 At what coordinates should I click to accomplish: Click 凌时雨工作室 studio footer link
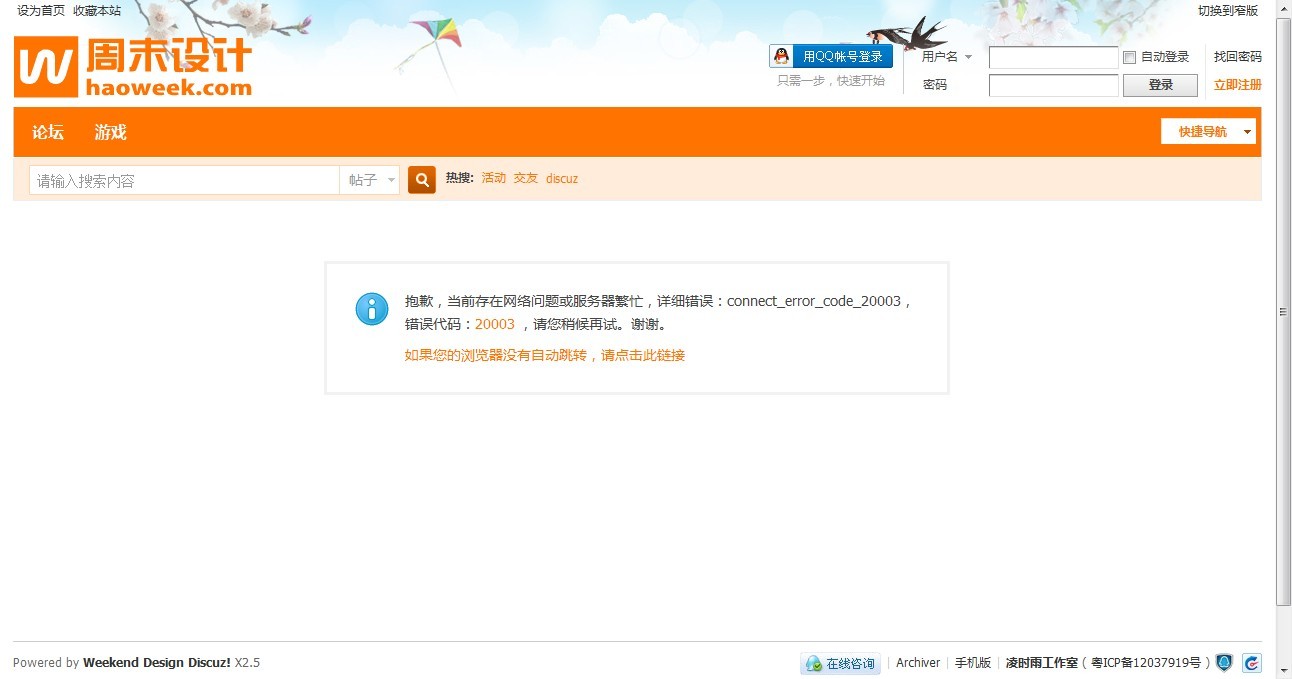pyautogui.click(x=1042, y=663)
